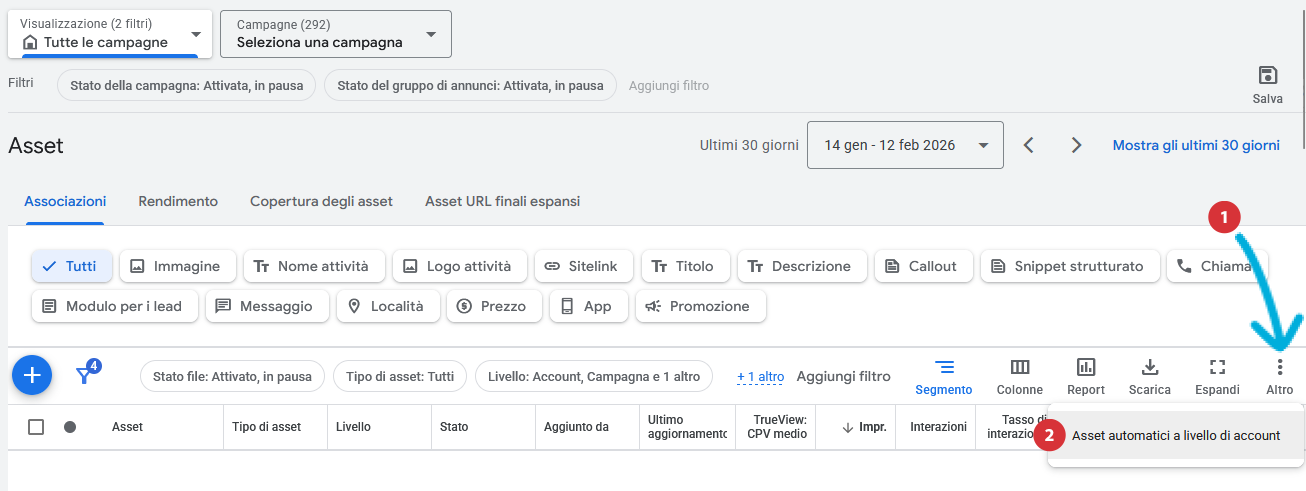Image resolution: width=1306 pixels, height=491 pixels.
Task: Click the +1 altro filters link
Action: click(760, 377)
